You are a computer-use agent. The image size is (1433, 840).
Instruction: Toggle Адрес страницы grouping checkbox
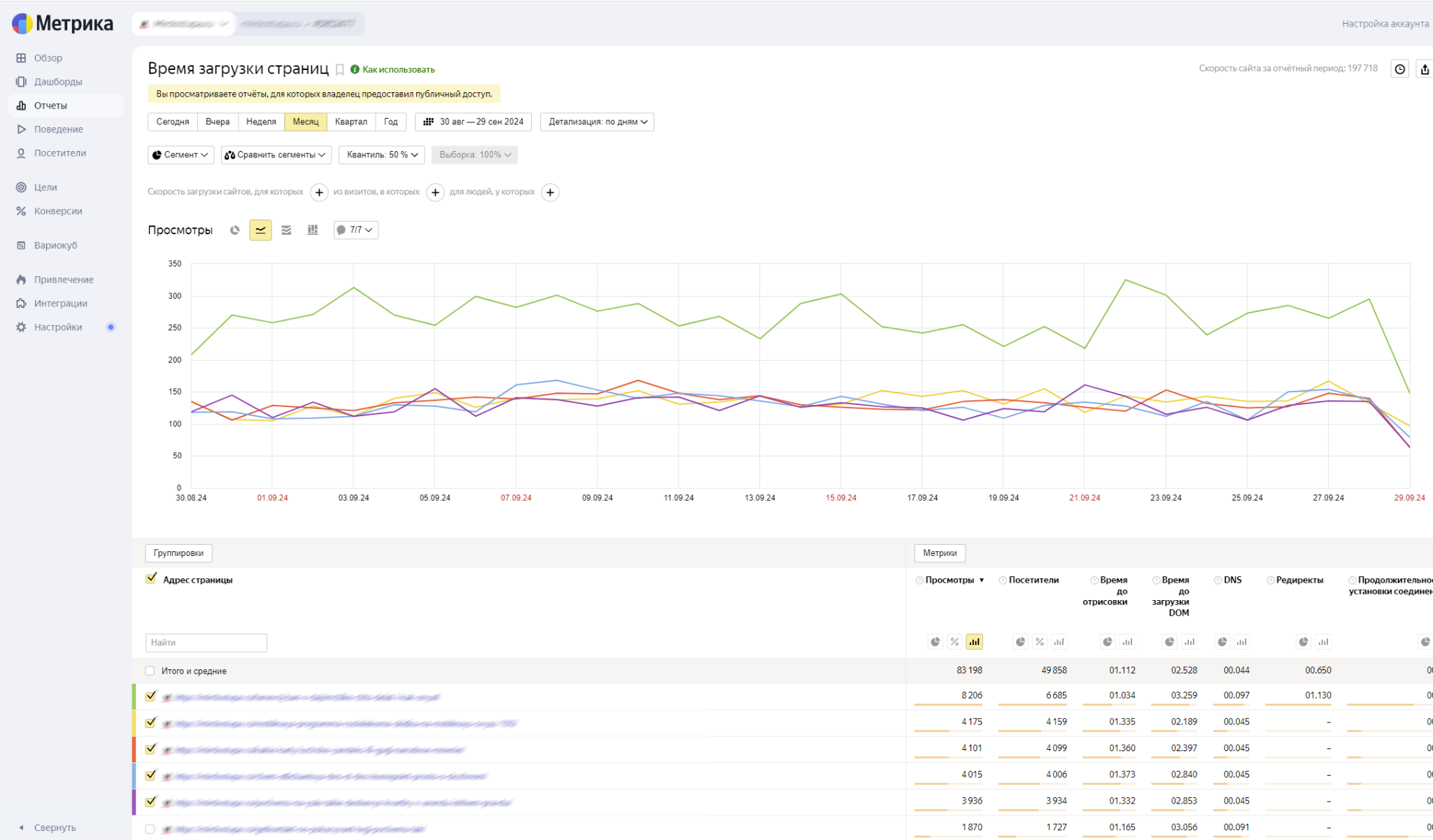tap(151, 578)
